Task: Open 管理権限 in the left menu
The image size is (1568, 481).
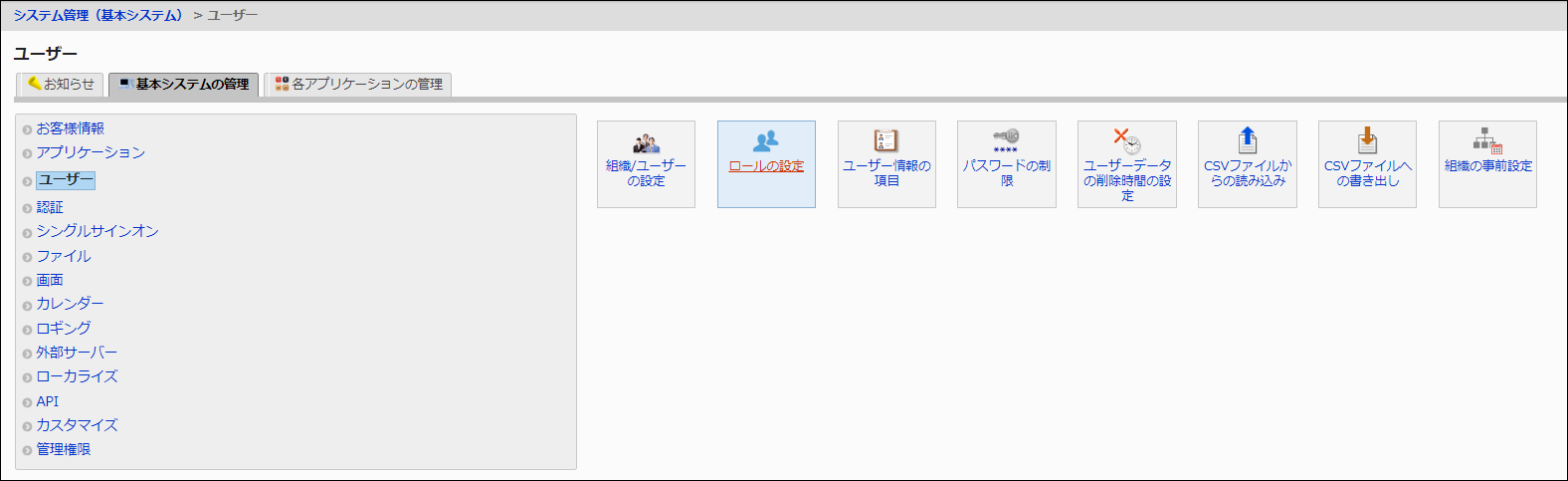Action: (64, 450)
